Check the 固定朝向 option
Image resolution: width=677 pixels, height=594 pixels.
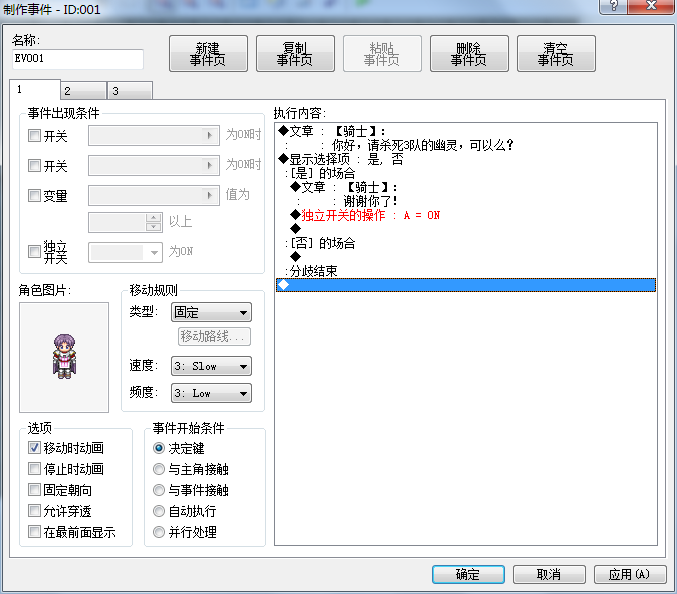coord(34,490)
